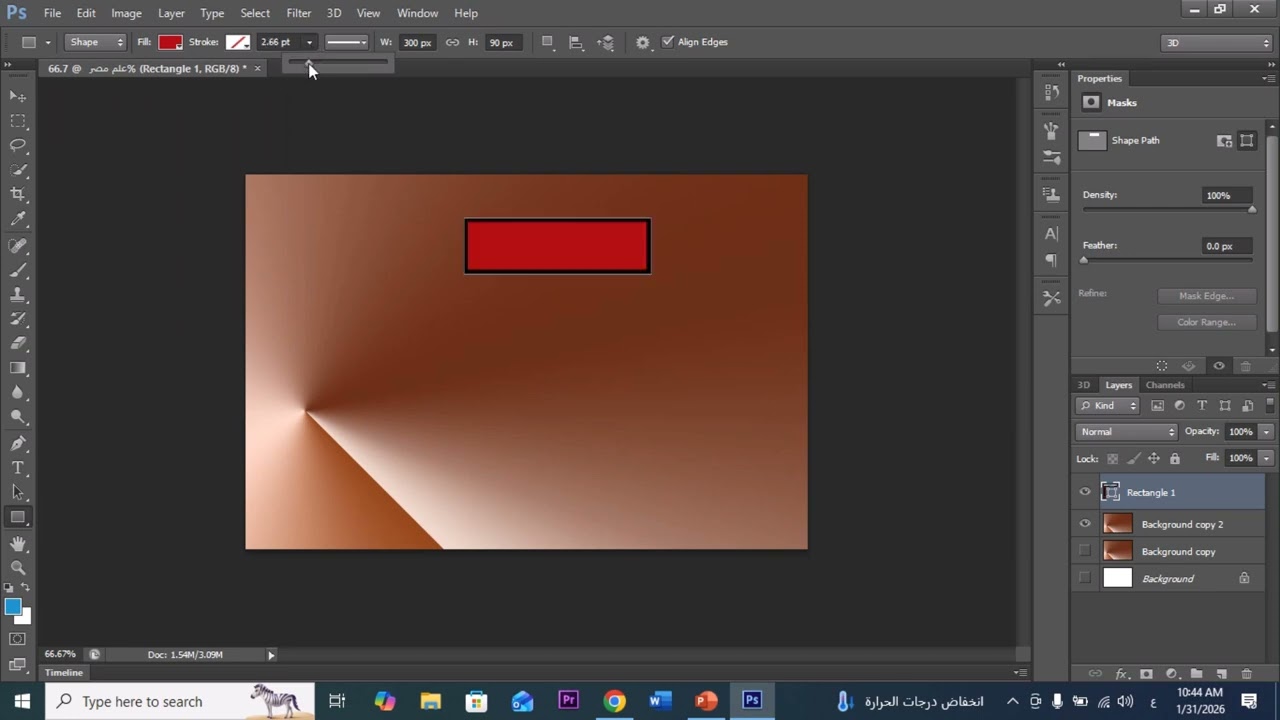Uncheck the Align Edges checkbox
The image size is (1280, 720).
pyautogui.click(x=668, y=42)
